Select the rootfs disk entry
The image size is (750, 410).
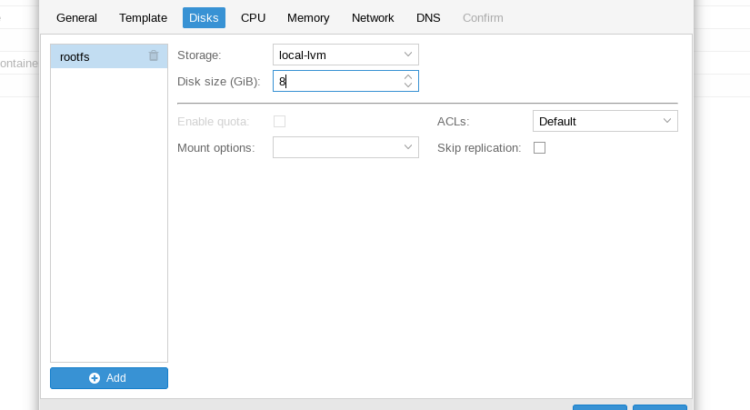(109, 56)
